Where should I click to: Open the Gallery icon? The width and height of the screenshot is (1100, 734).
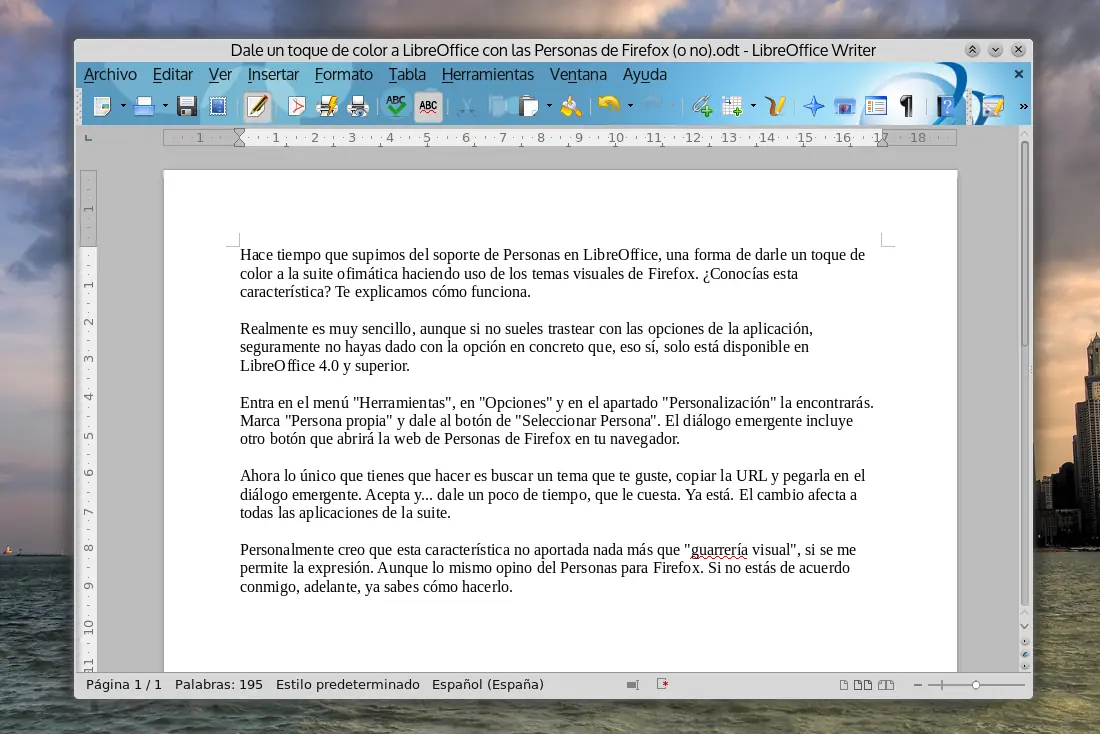pyautogui.click(x=845, y=107)
